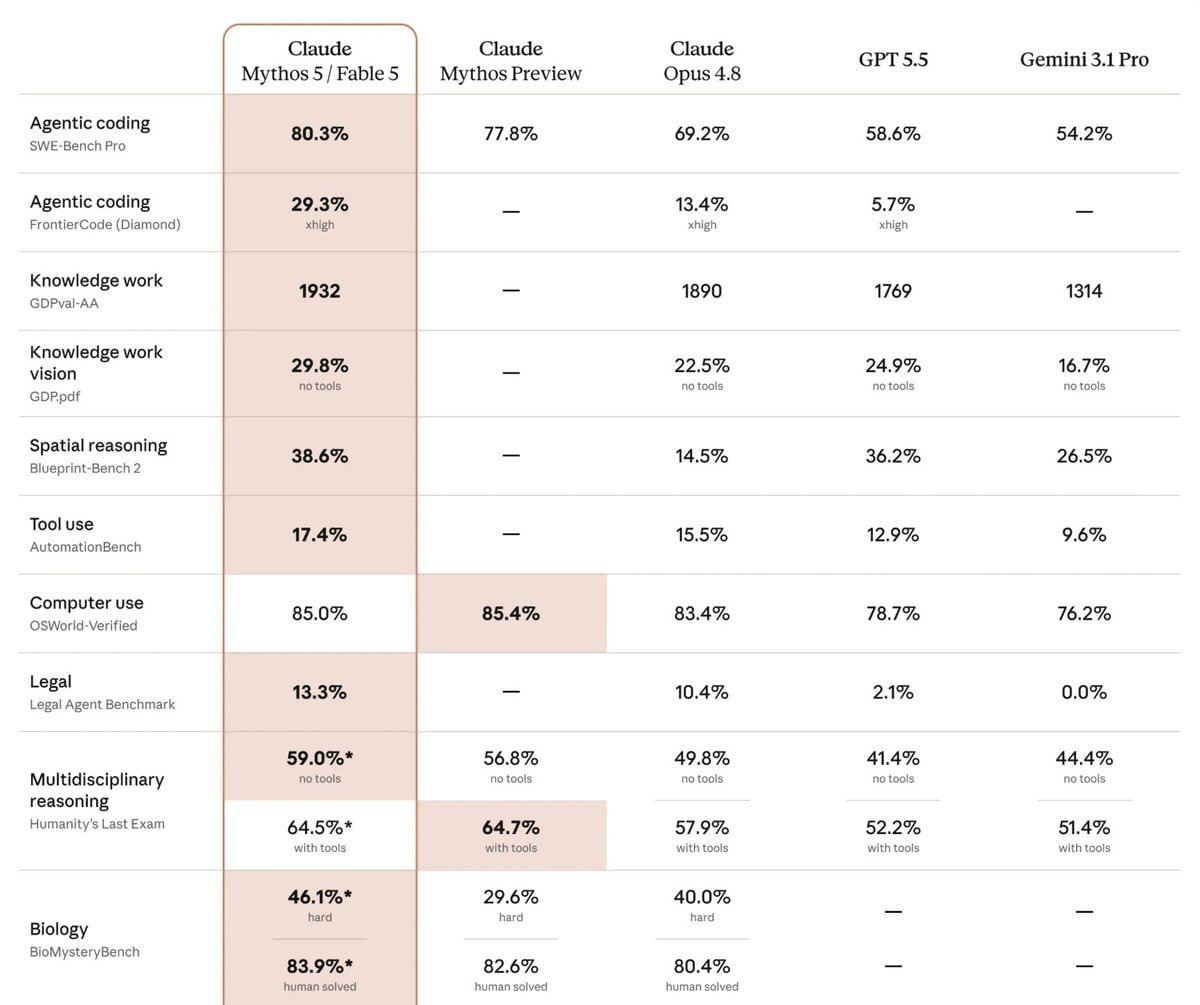Image resolution: width=1200 pixels, height=1005 pixels.
Task: Select the Claude Mythos Preview column header
Action: 511,61
